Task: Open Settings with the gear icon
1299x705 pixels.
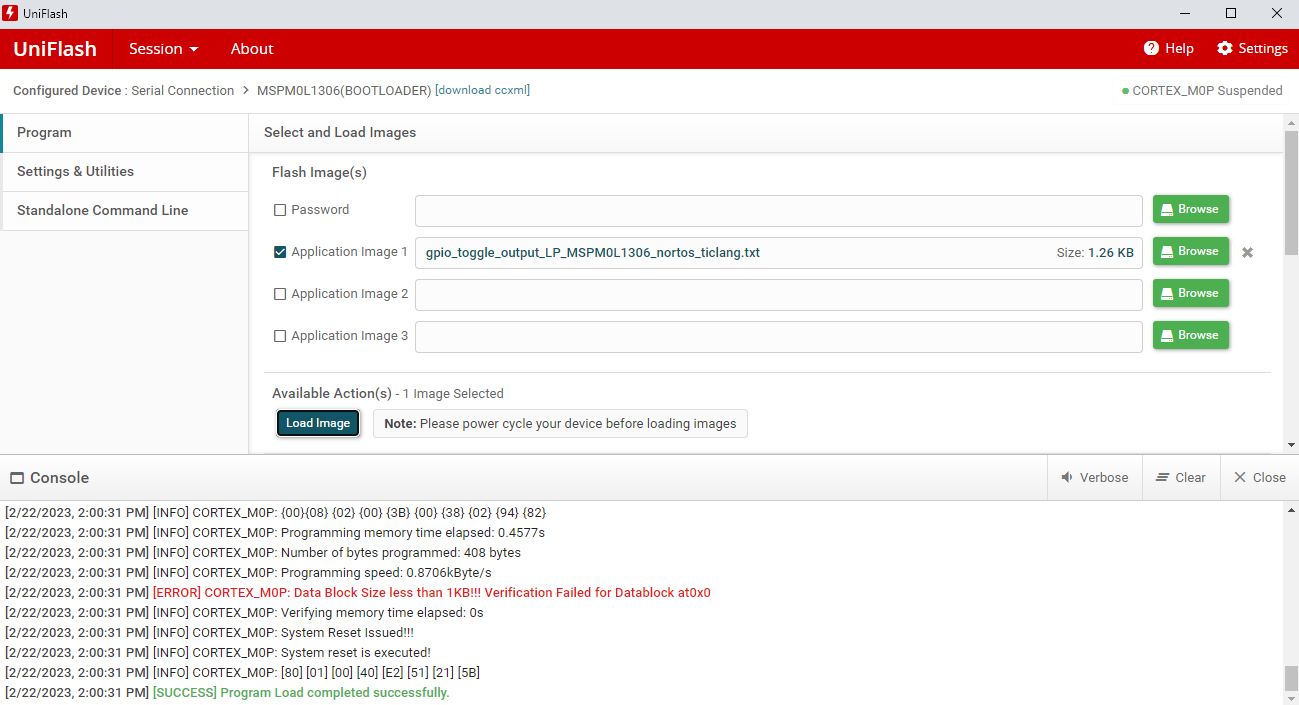Action: point(1225,48)
